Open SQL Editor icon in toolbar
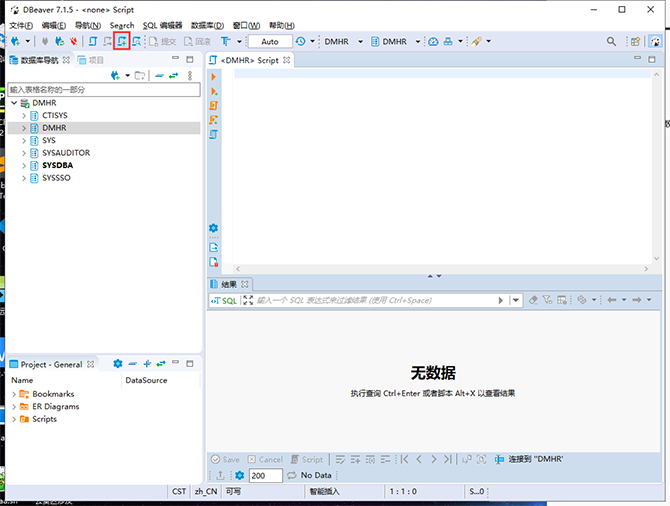670x506 pixels. [93, 41]
